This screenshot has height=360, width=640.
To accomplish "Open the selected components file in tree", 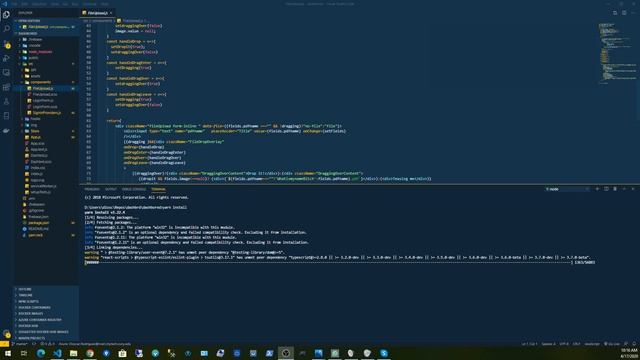I will tap(46, 88).
